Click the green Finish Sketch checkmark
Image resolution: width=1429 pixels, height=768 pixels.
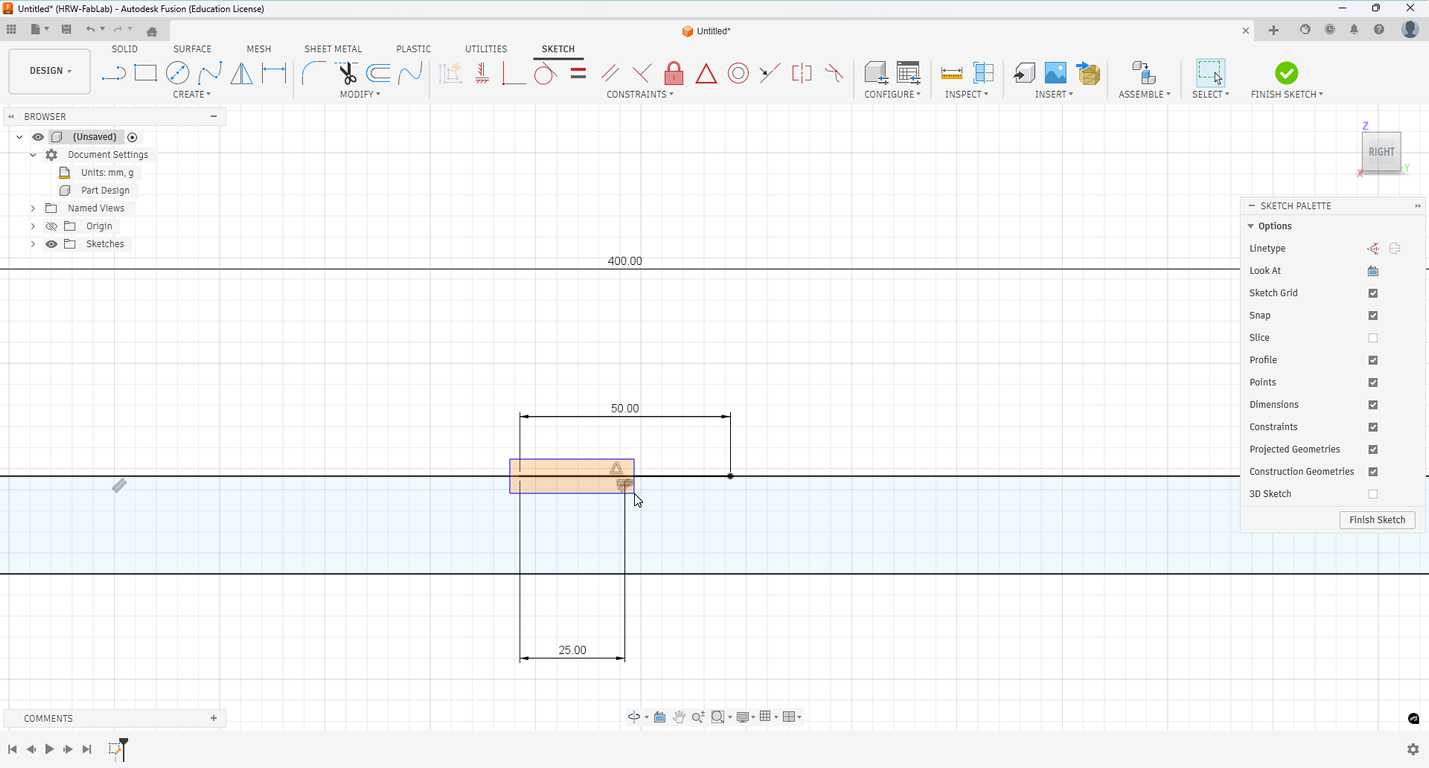(1287, 73)
